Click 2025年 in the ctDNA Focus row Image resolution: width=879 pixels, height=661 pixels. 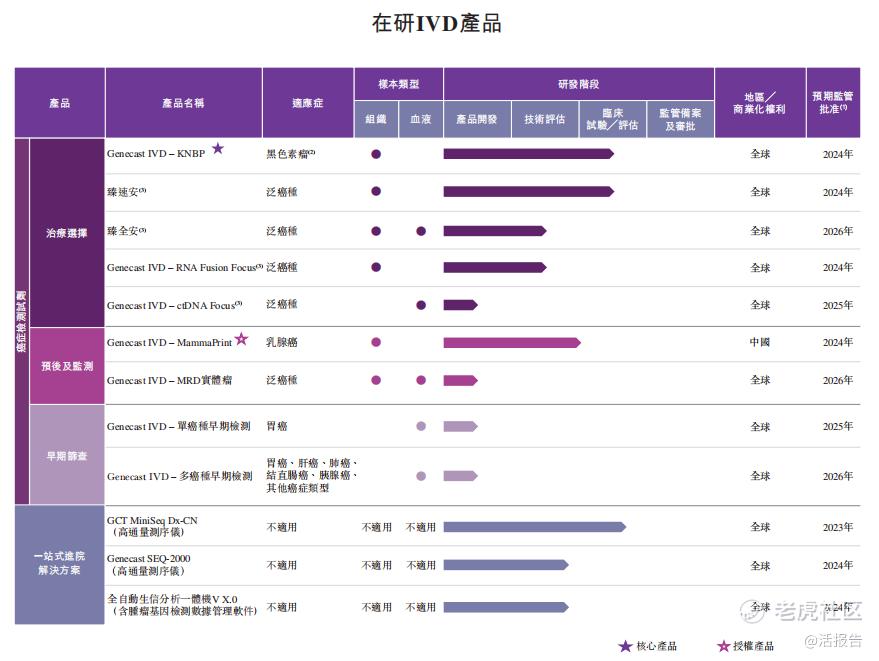tap(838, 305)
